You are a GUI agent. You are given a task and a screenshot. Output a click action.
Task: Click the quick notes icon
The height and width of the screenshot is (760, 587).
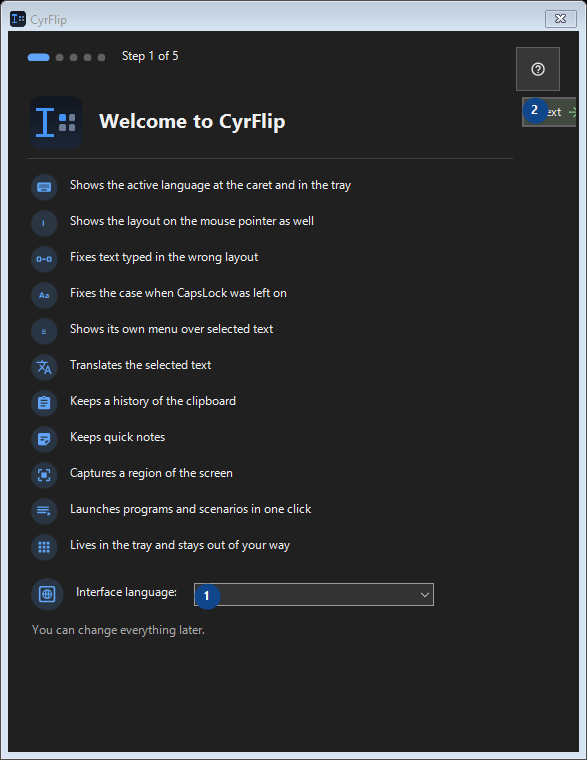[x=44, y=439]
